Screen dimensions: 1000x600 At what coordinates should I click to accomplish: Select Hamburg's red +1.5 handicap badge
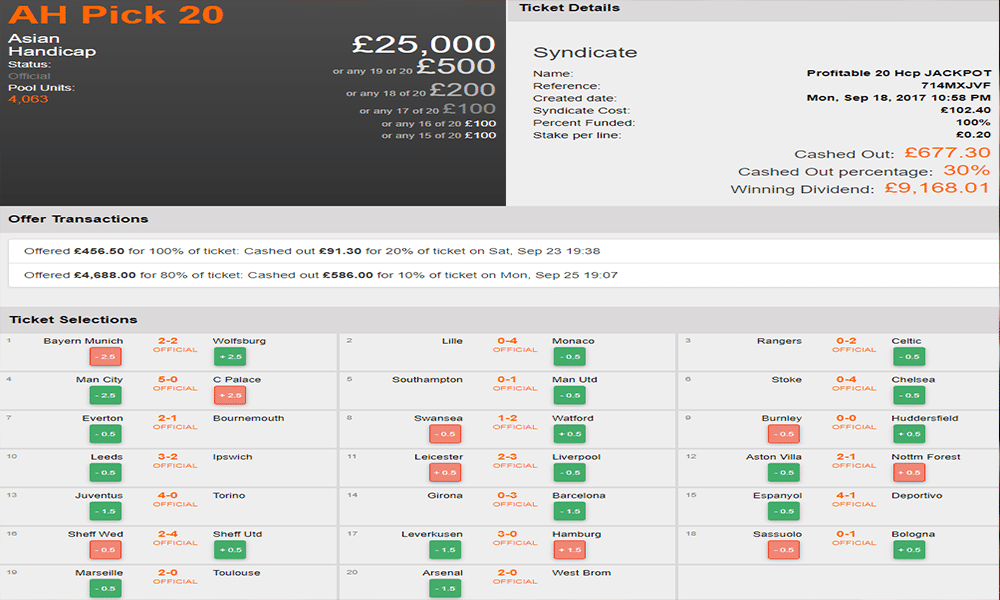click(569, 549)
